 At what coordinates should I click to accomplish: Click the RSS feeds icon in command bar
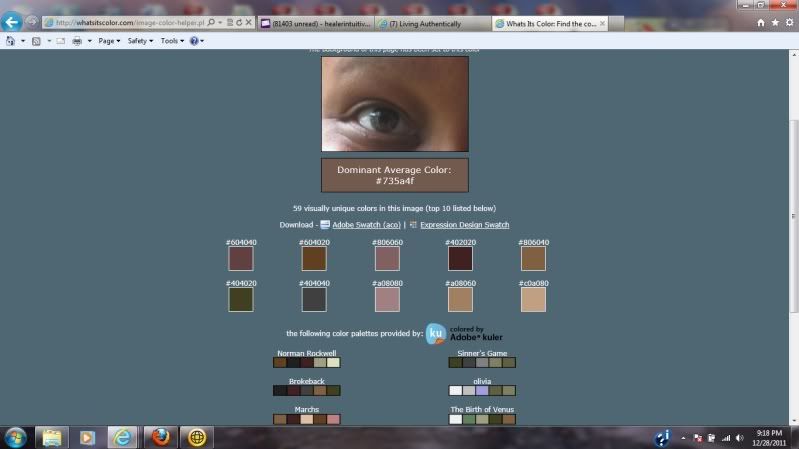[36, 41]
